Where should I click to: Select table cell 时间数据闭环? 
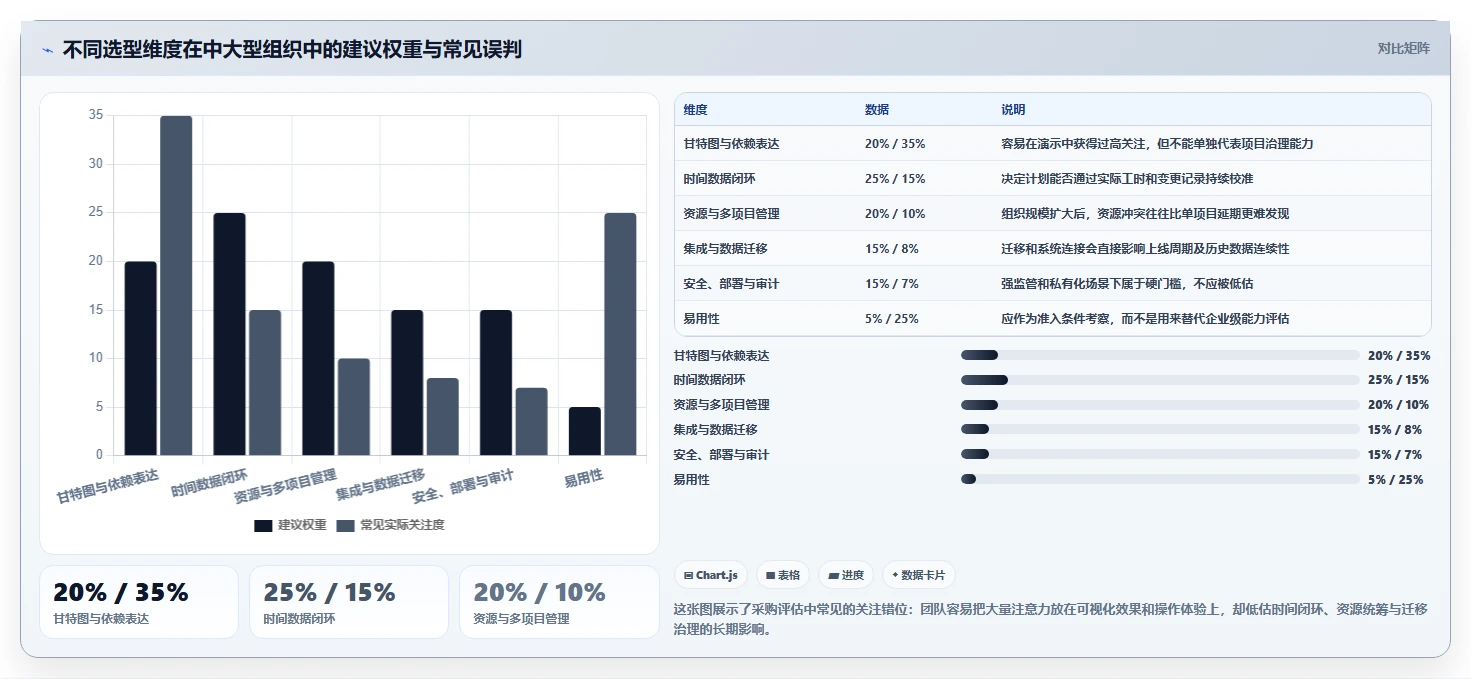pyautogui.click(x=720, y=179)
